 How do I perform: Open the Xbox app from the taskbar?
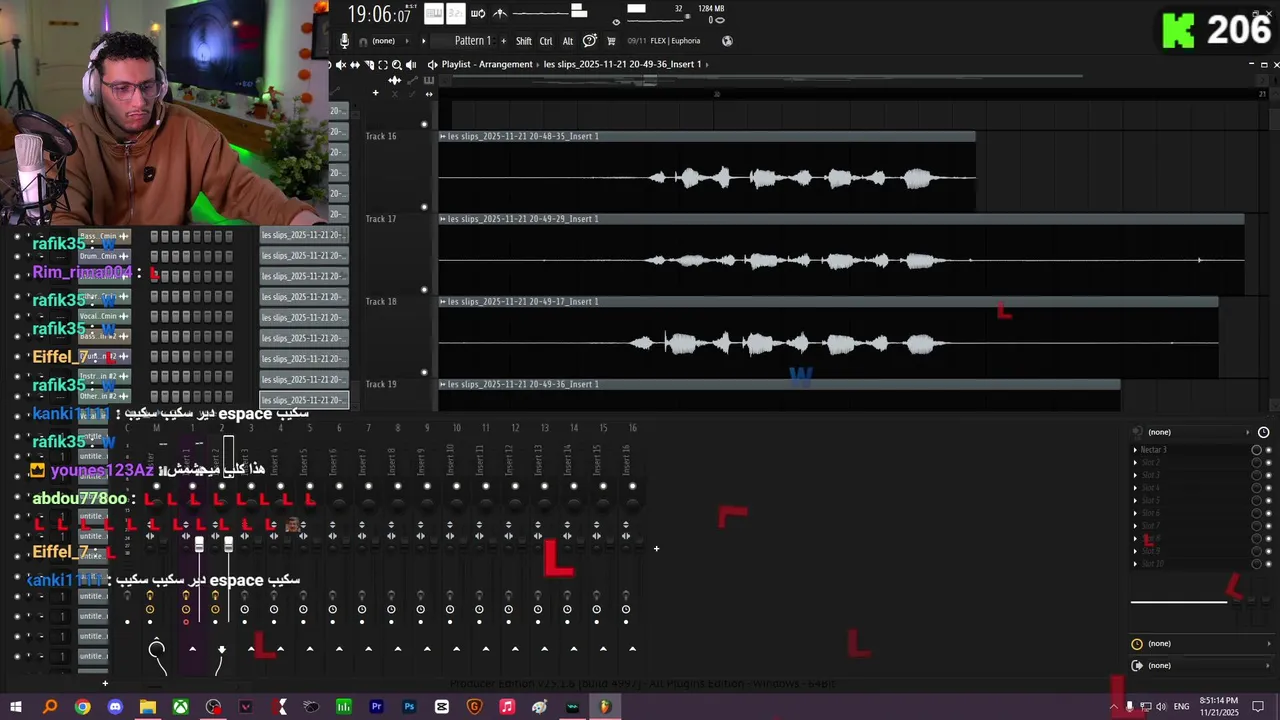tap(180, 707)
